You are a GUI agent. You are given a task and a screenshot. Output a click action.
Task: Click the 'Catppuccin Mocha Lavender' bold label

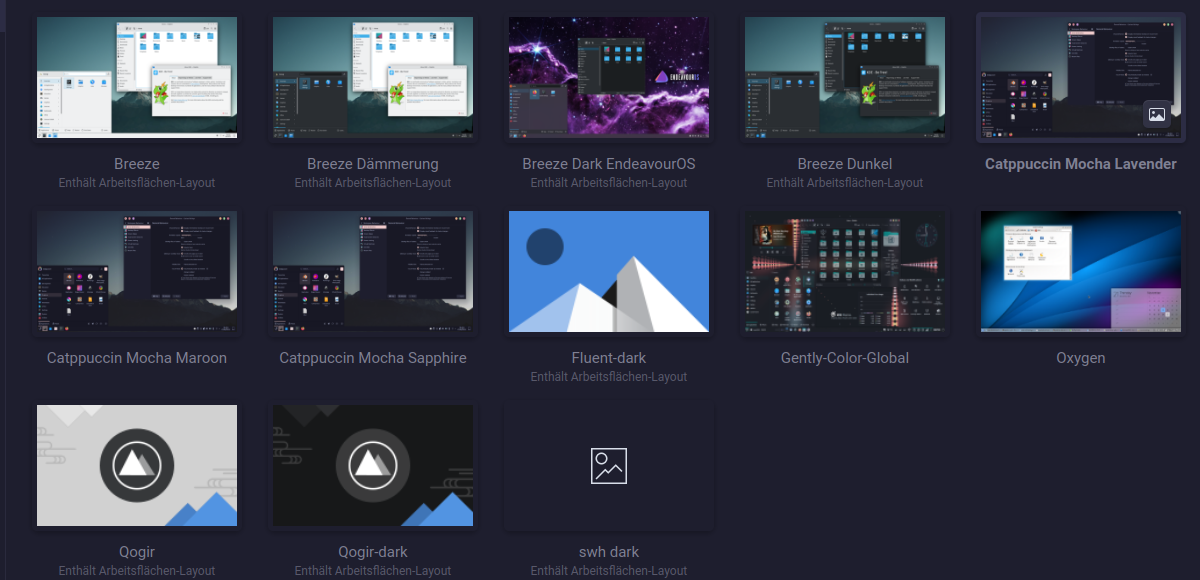click(1081, 164)
